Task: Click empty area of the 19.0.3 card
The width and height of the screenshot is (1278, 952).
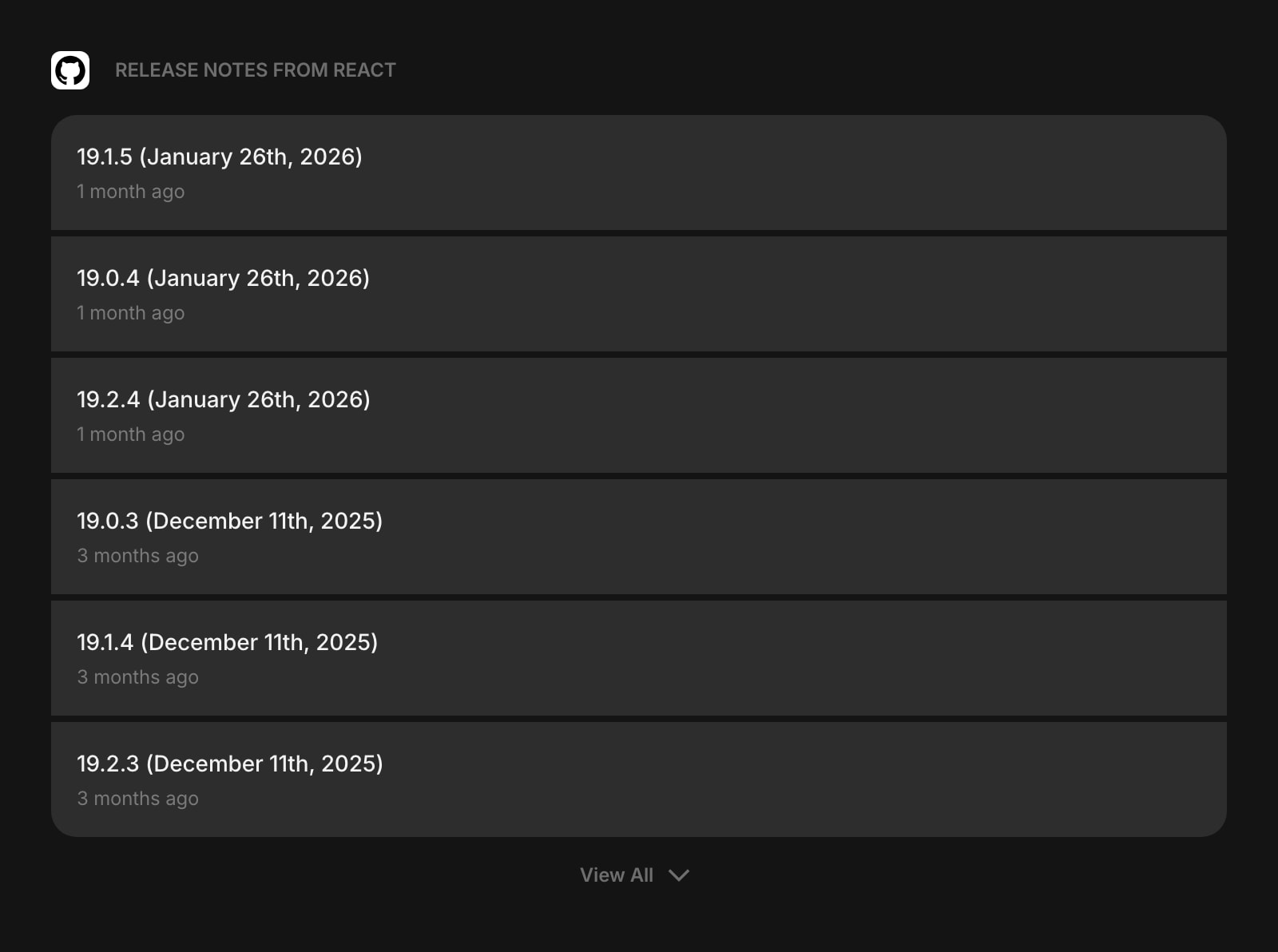Action: point(799,537)
